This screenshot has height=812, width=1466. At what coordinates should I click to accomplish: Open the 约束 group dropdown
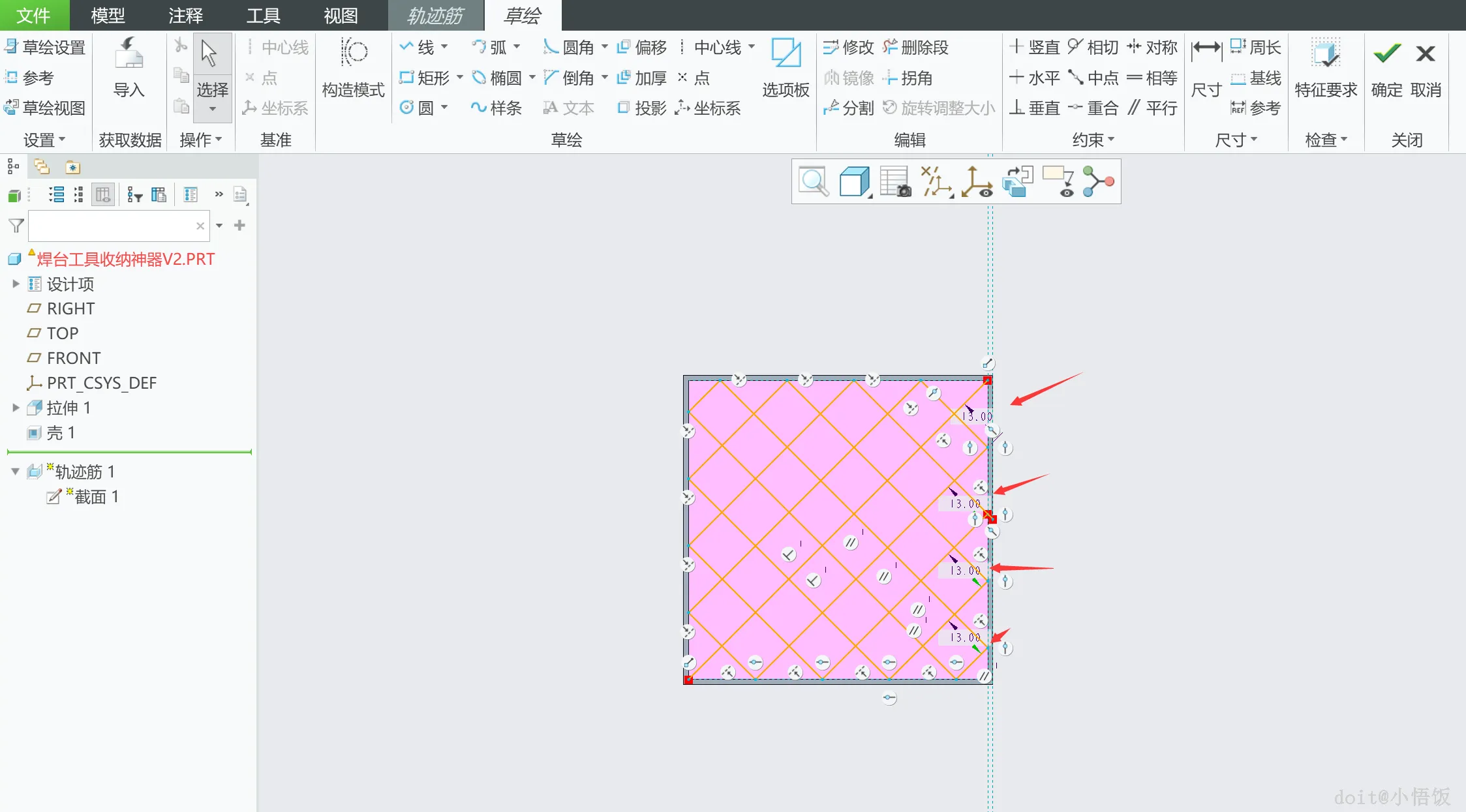tap(1093, 140)
